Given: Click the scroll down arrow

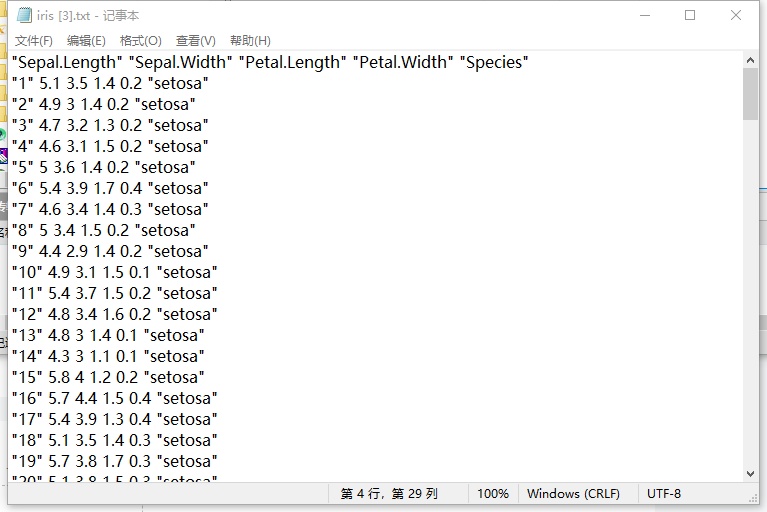Looking at the screenshot, I should click(750, 473).
